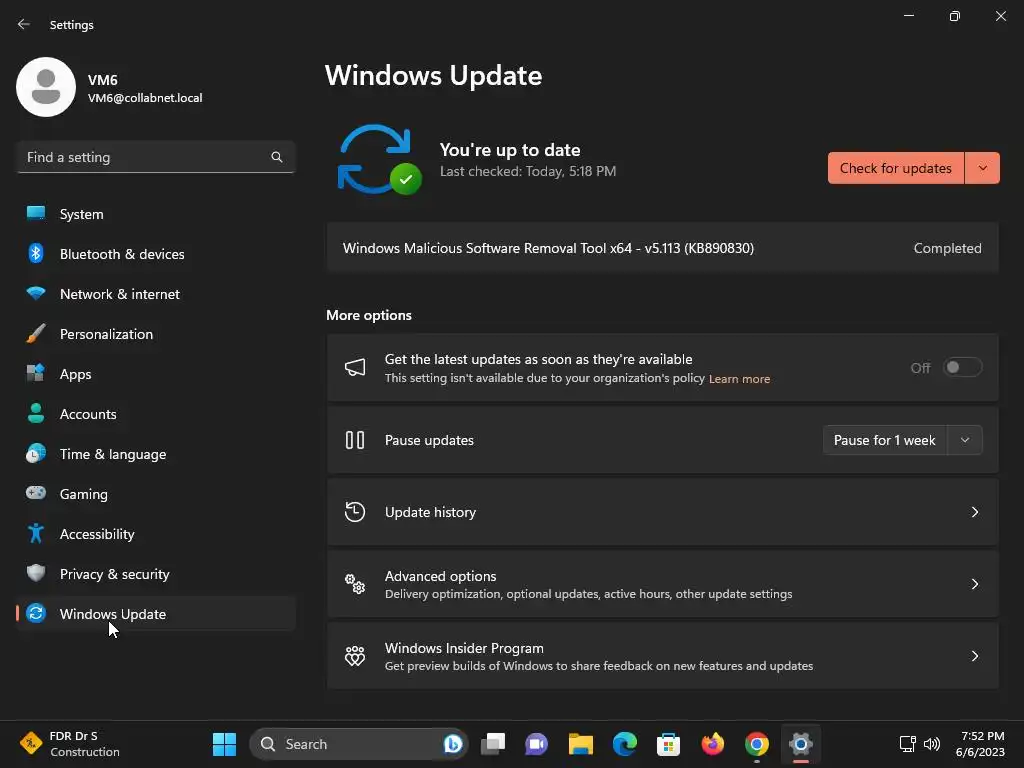Click the network icon in system tray
Screen dimensions: 1024x768
(x=907, y=744)
